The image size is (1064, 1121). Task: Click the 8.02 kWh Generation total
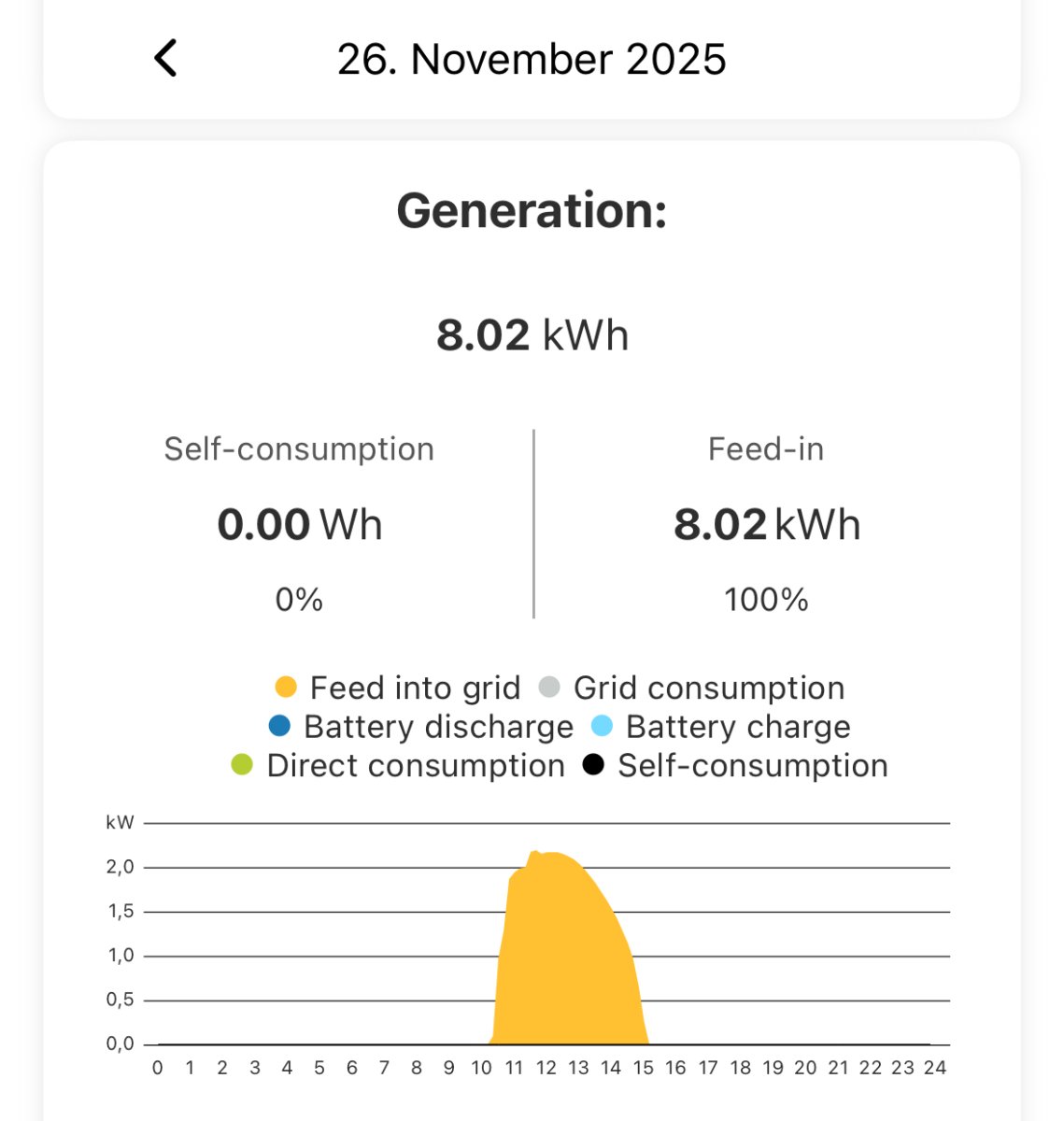pyautogui.click(x=532, y=335)
